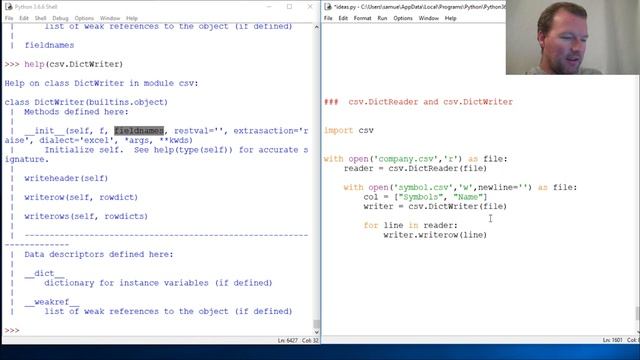This screenshot has width=640, height=360.
Task: Click 'writerow(self, rowdict)' in shell output
Action: (81, 197)
